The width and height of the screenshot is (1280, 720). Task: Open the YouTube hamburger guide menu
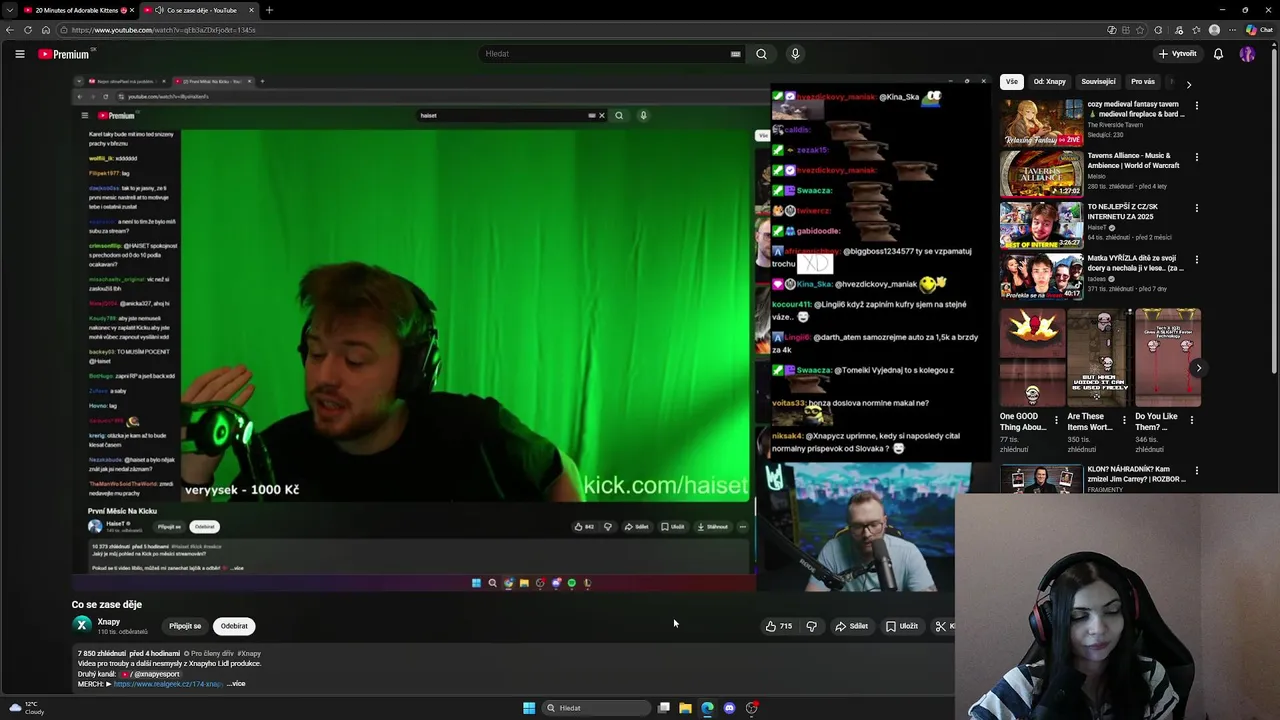pos(19,54)
